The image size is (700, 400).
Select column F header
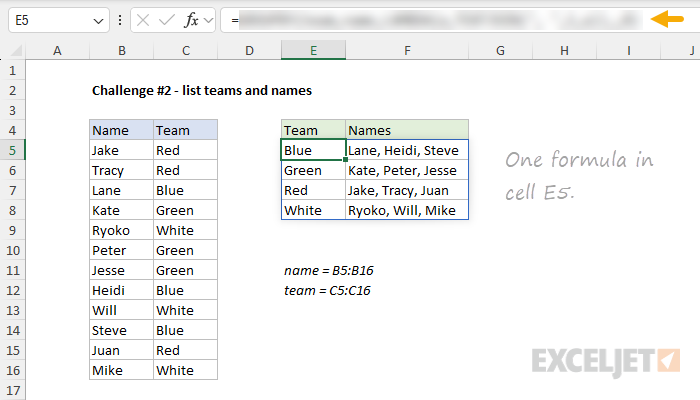click(x=407, y=50)
